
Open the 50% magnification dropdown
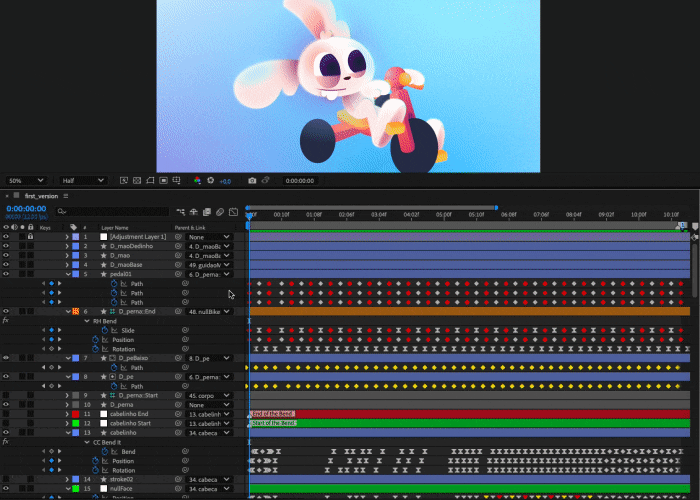click(x=26, y=180)
